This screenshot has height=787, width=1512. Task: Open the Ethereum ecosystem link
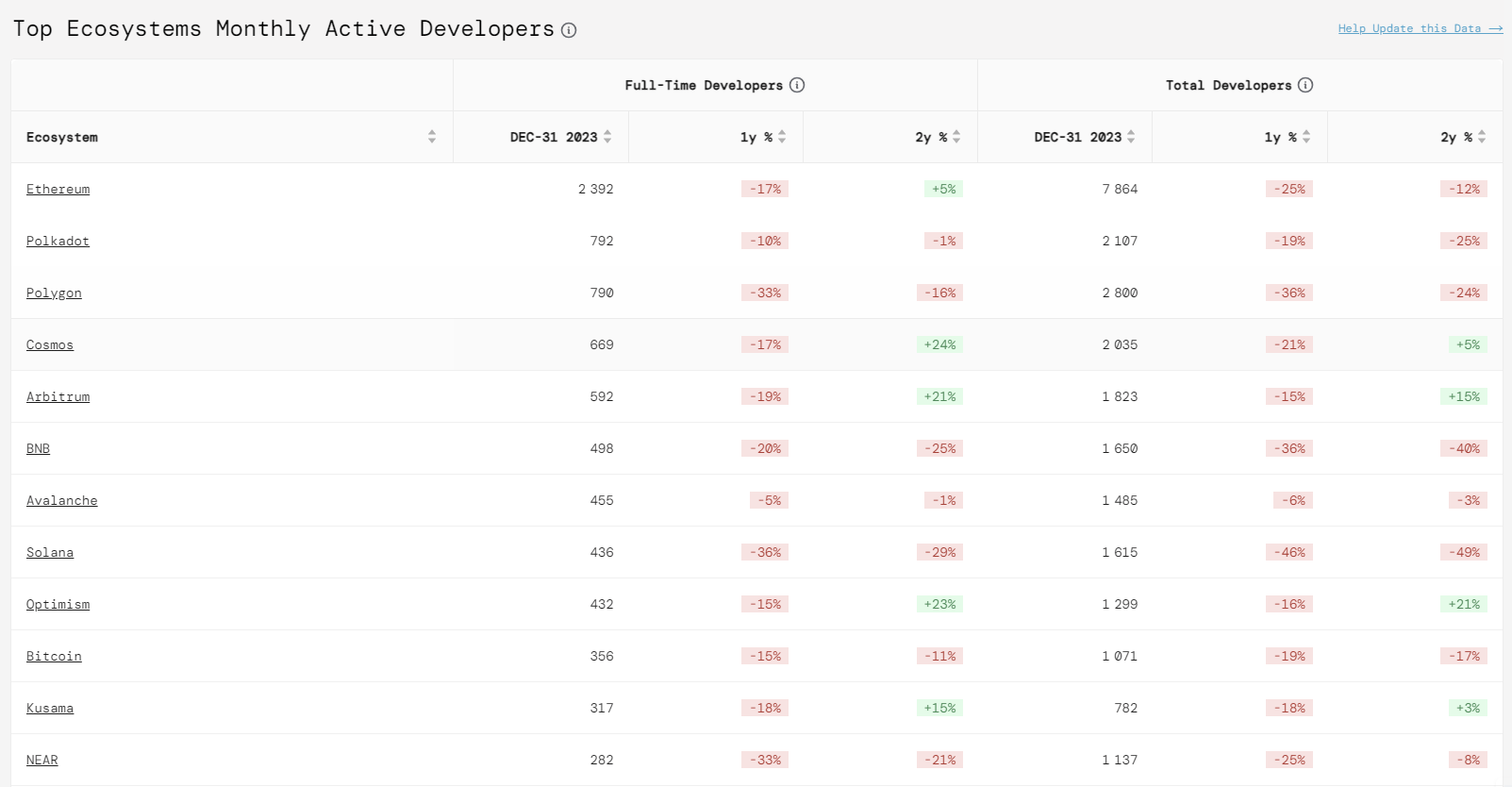58,189
